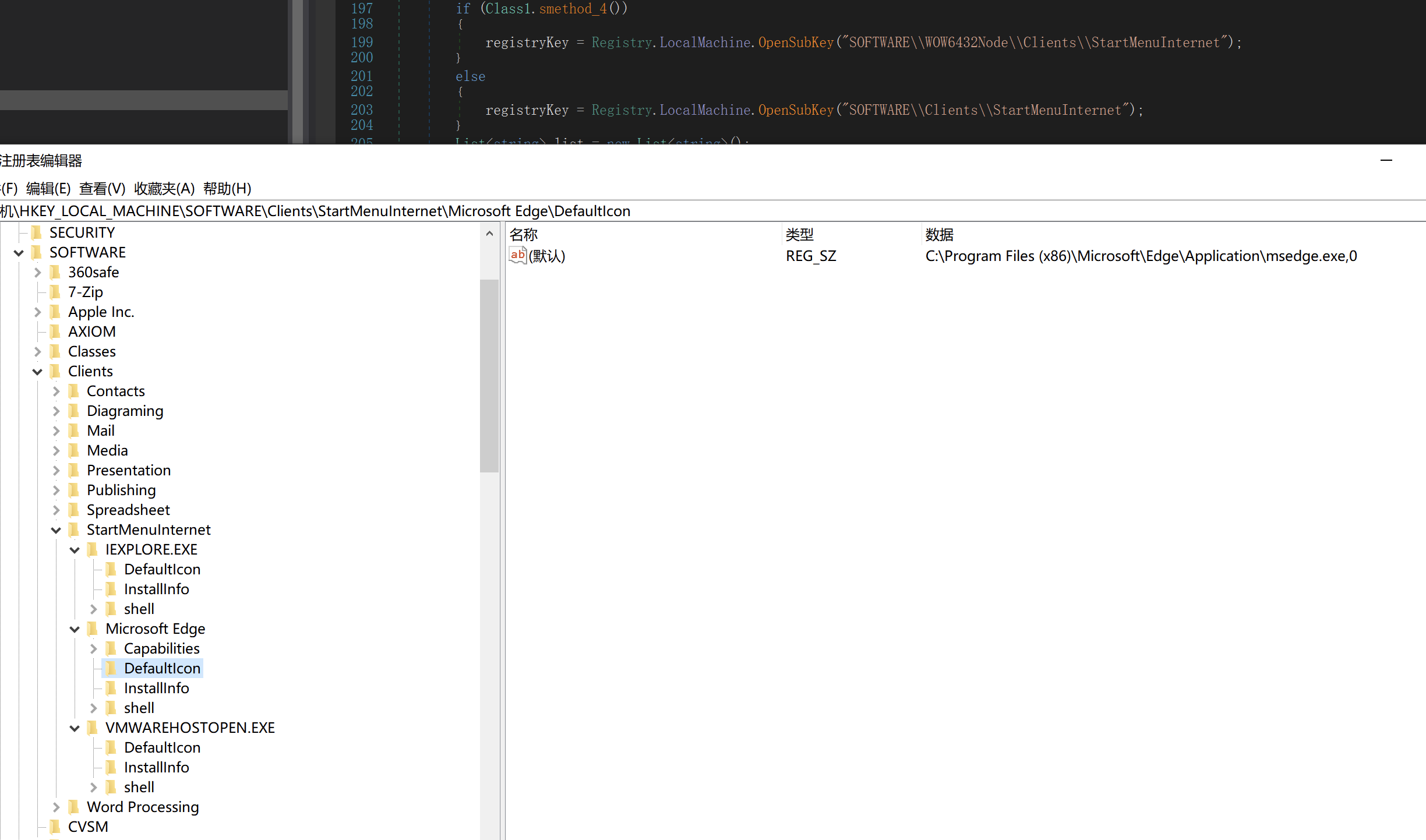Collapse the Clients node
Screen dimensions: 1426x840
point(37,372)
